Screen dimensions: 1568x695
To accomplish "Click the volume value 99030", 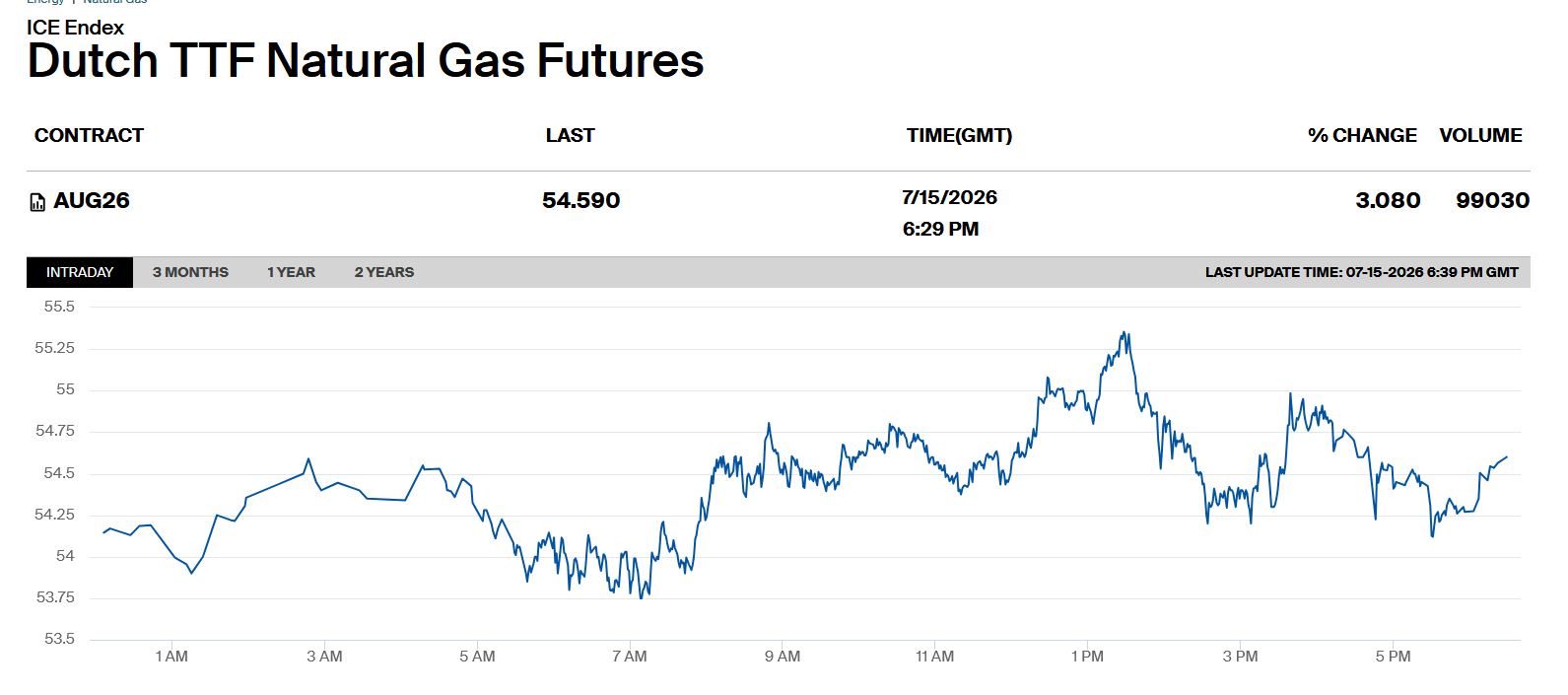I will pos(1492,201).
